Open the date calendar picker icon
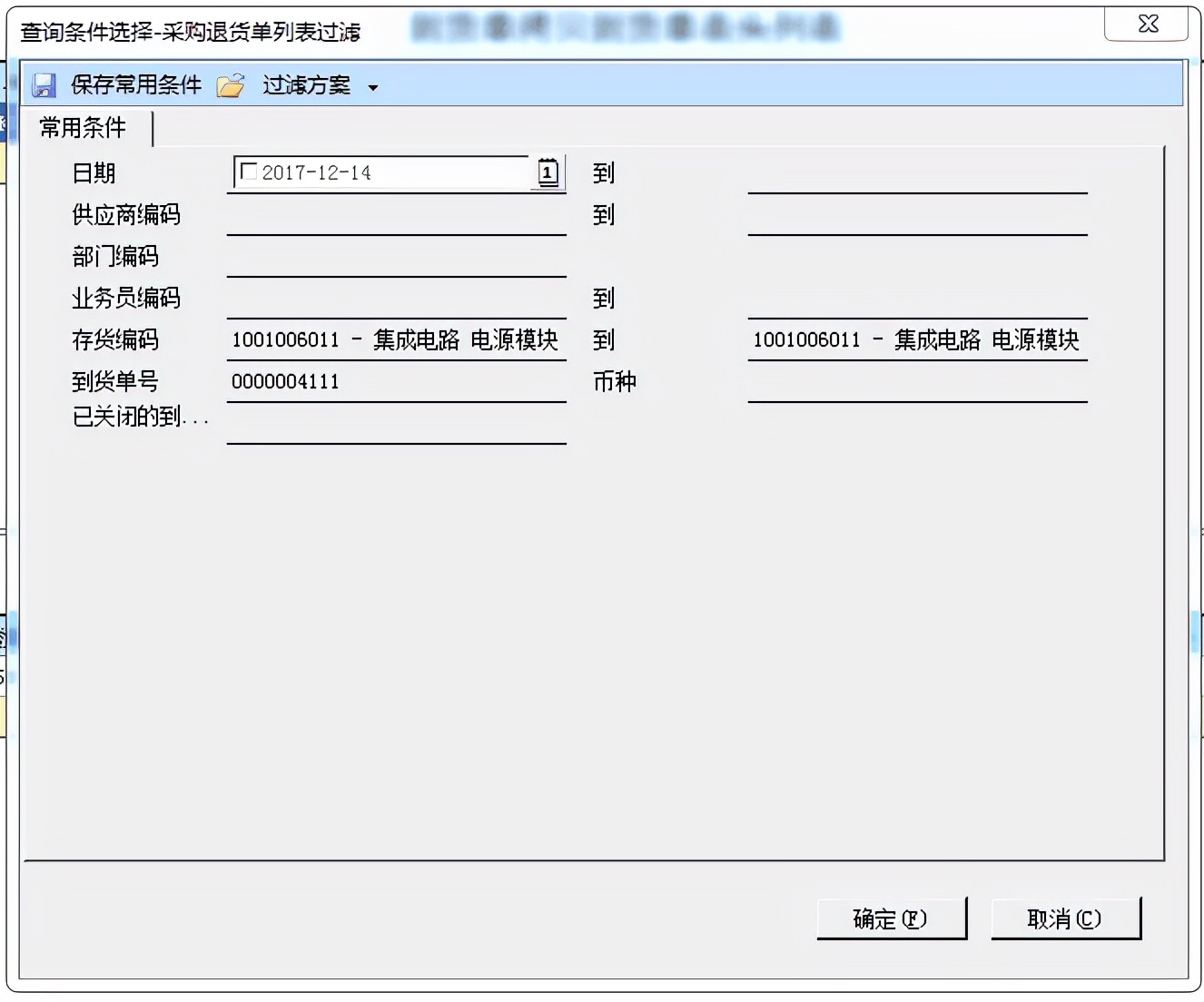Image resolution: width=1204 pixels, height=1002 pixels. (x=548, y=172)
